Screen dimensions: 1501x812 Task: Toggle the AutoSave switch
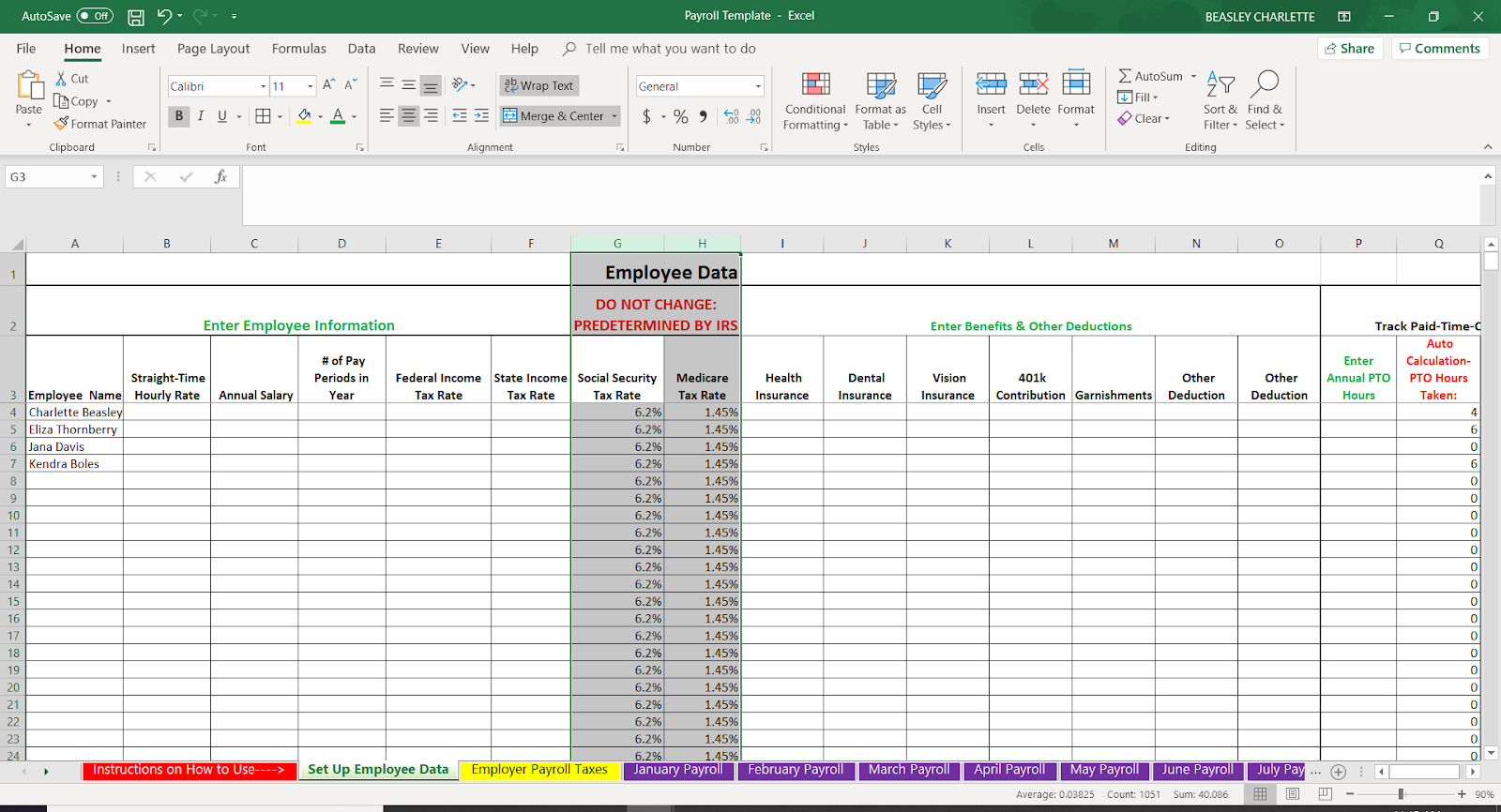pos(95,16)
